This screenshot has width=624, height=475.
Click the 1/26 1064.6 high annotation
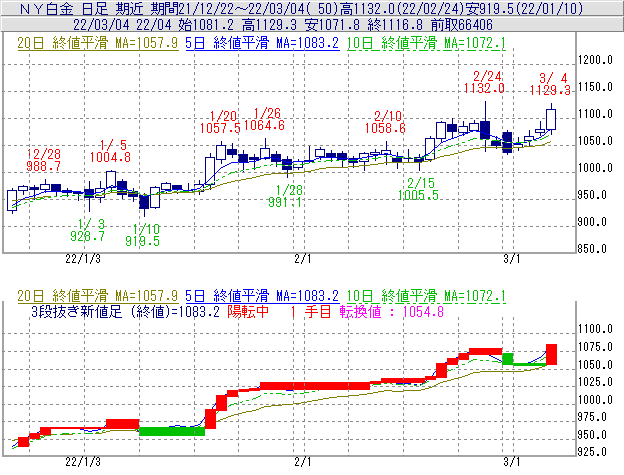click(264, 119)
